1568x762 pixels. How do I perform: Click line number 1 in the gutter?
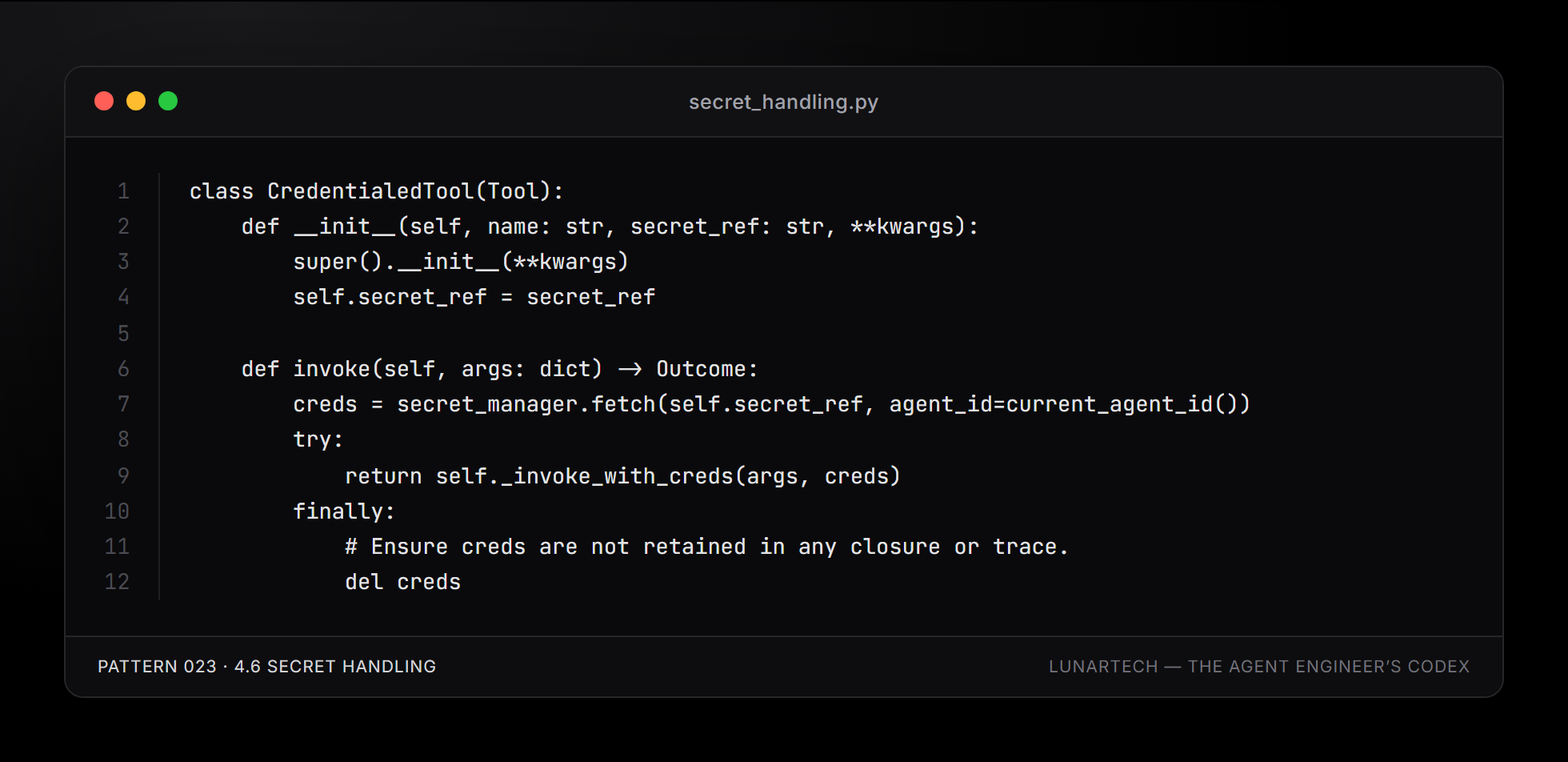click(123, 190)
